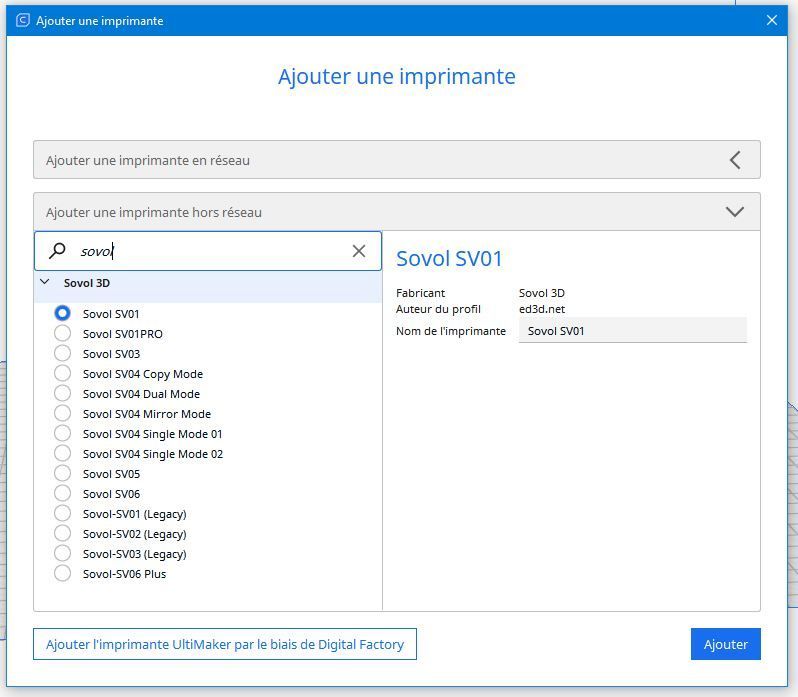
Task: Add UltiMaker printer via Digital Factory
Action: pos(225,644)
